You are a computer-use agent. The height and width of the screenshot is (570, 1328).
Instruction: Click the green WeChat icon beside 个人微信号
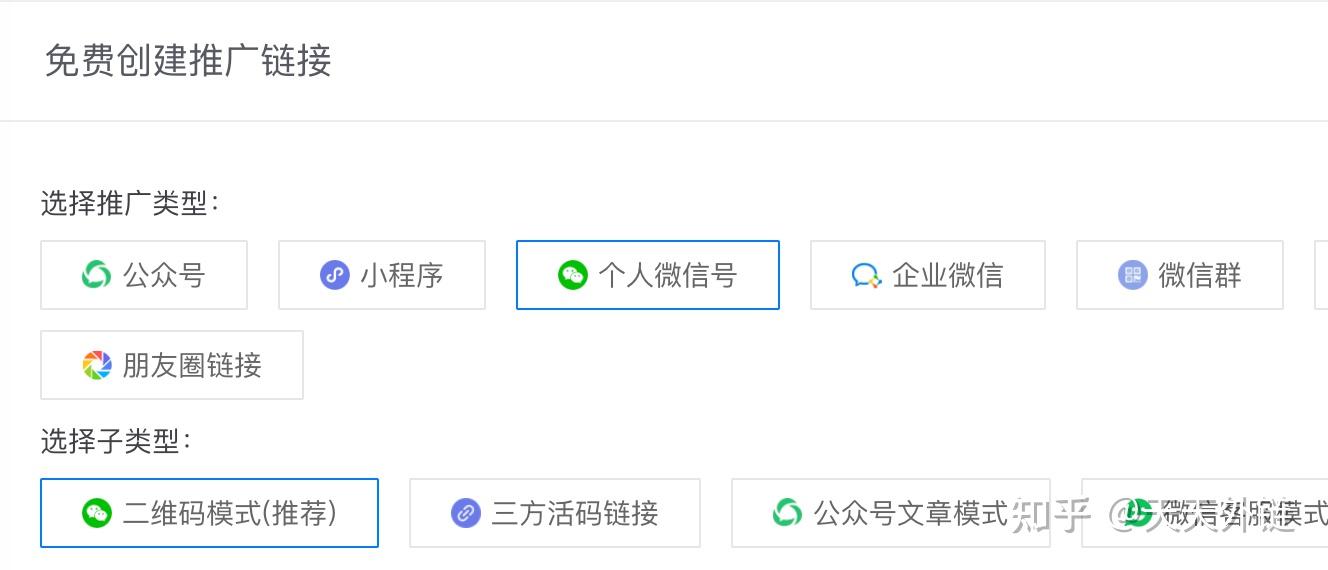pos(572,274)
